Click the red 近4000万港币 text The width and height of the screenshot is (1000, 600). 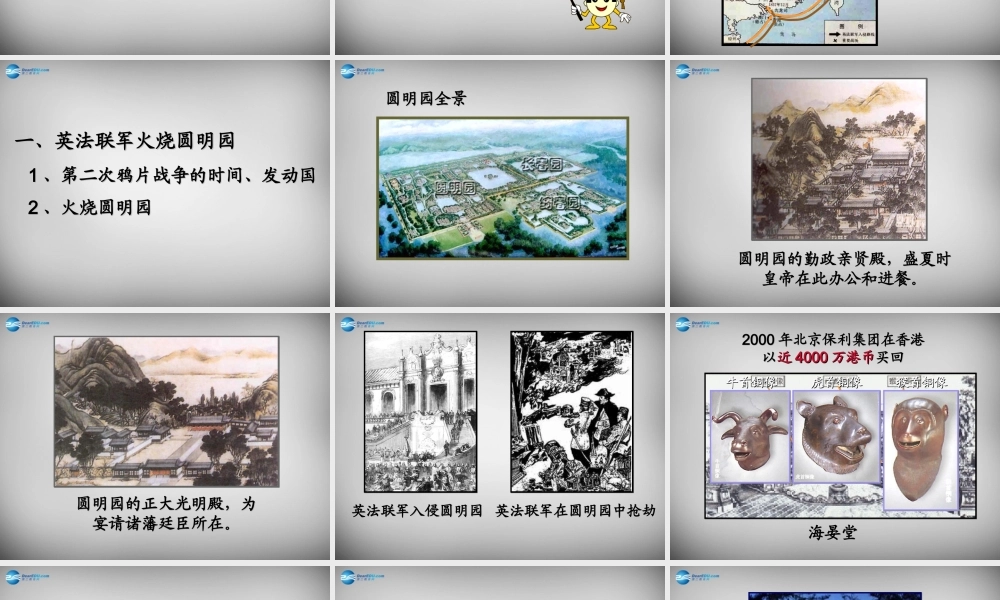point(825,357)
